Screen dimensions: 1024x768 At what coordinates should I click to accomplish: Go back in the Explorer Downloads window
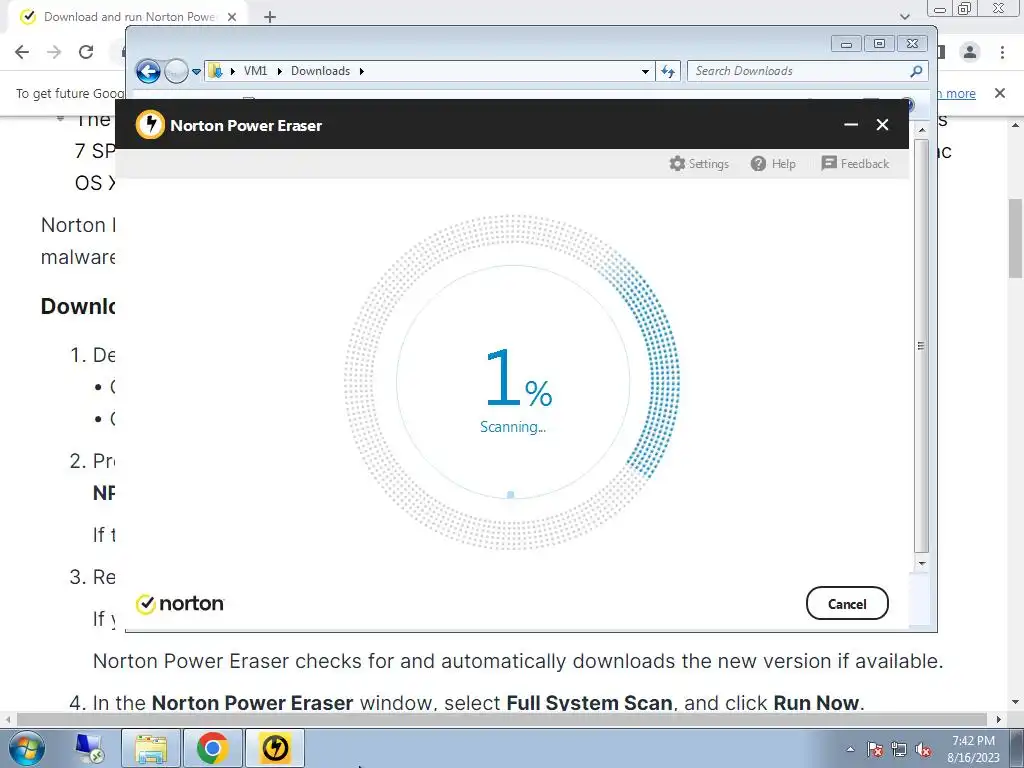(x=148, y=71)
